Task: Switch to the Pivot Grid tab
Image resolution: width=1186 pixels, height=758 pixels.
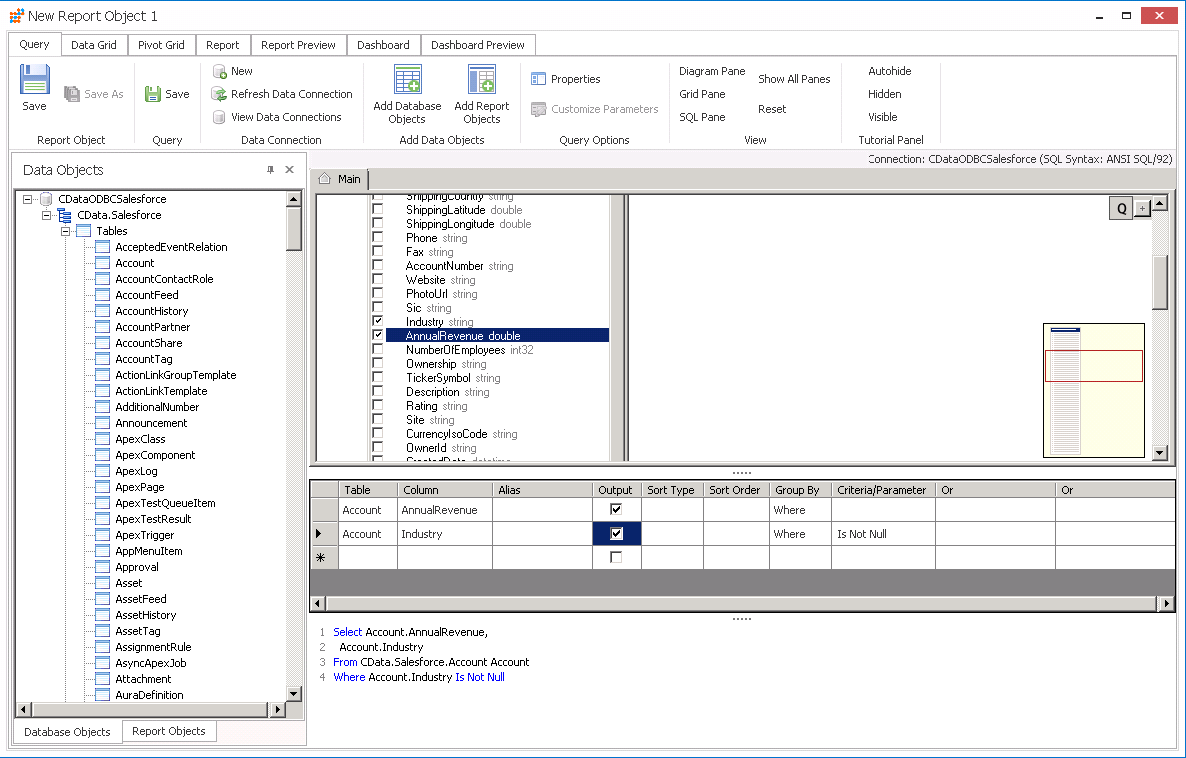Action: (x=161, y=45)
